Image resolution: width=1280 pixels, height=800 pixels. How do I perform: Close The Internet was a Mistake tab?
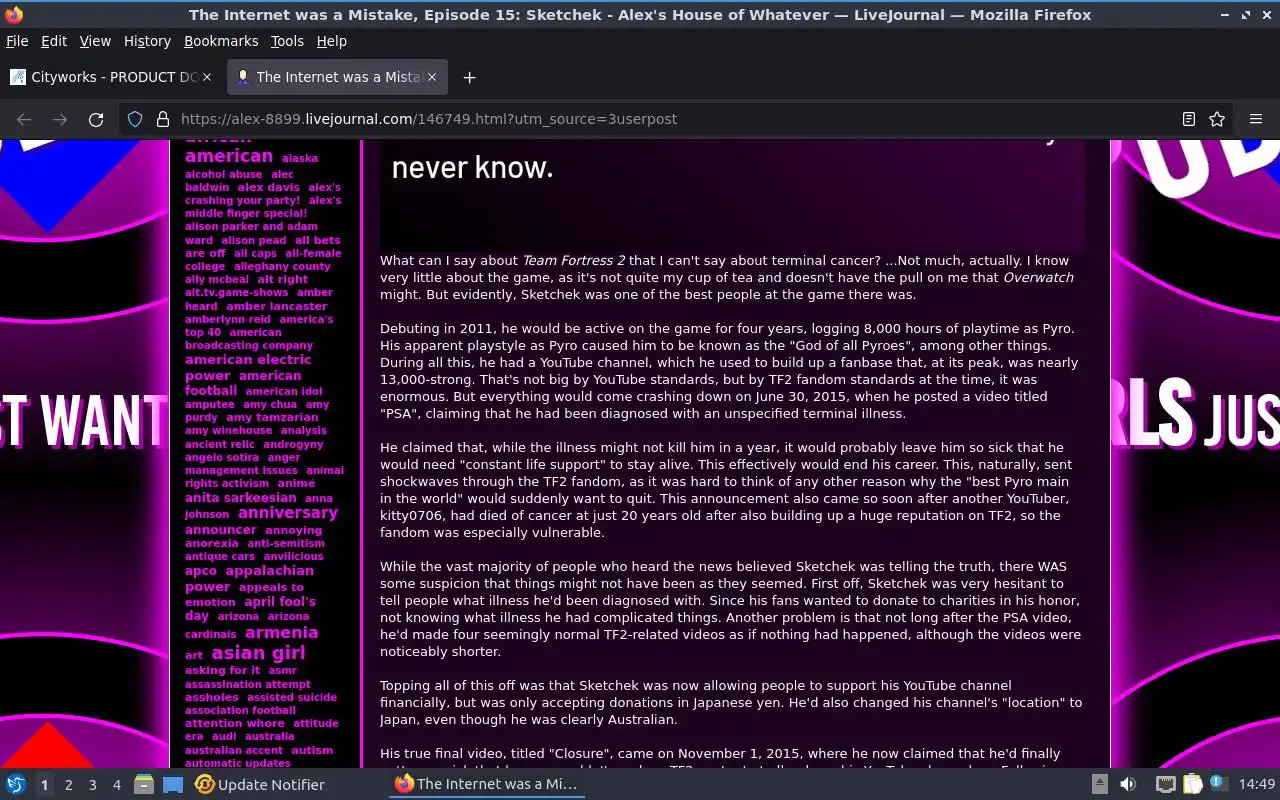[x=432, y=77]
